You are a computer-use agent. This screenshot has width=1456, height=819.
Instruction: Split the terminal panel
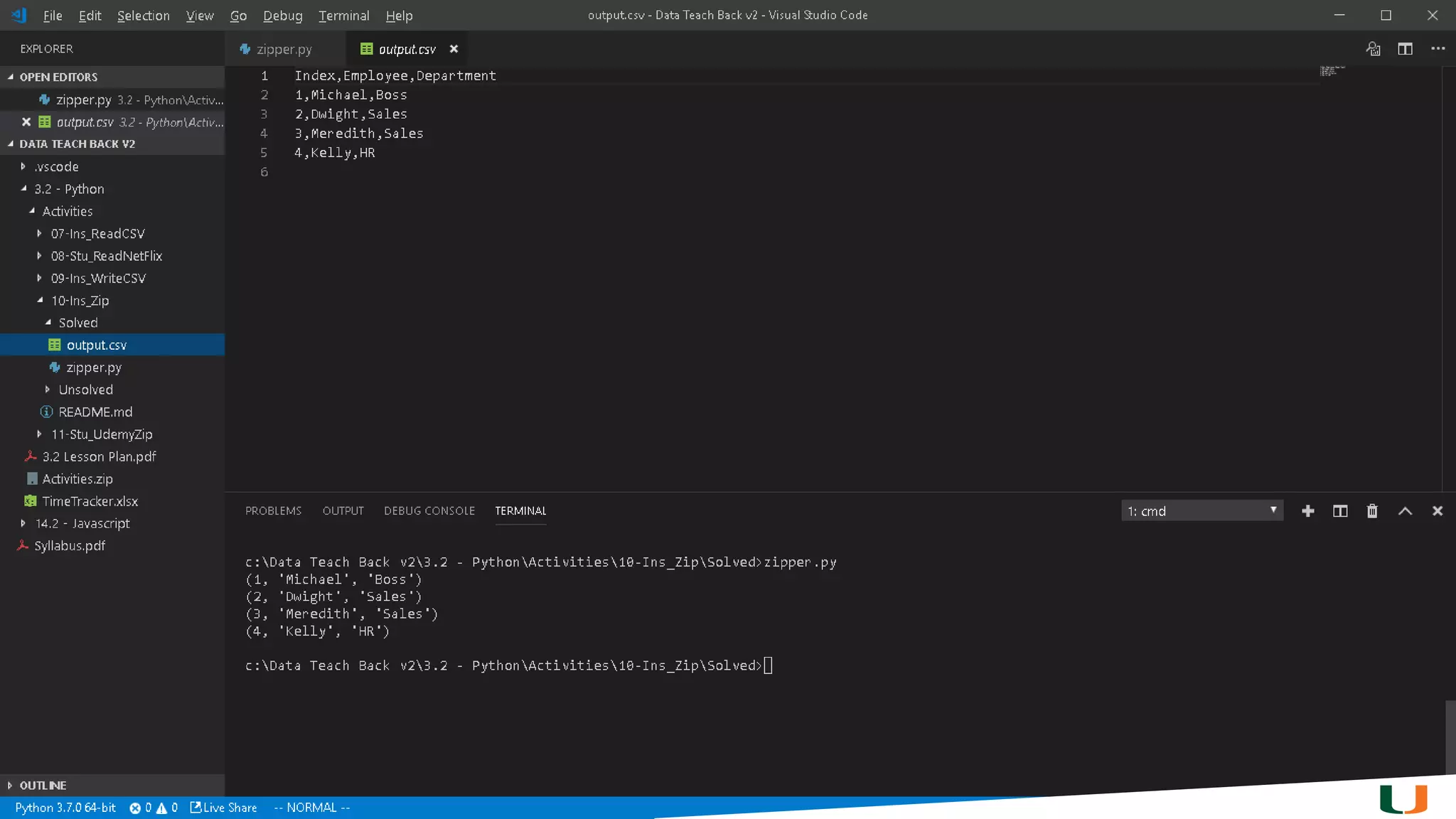point(1339,511)
